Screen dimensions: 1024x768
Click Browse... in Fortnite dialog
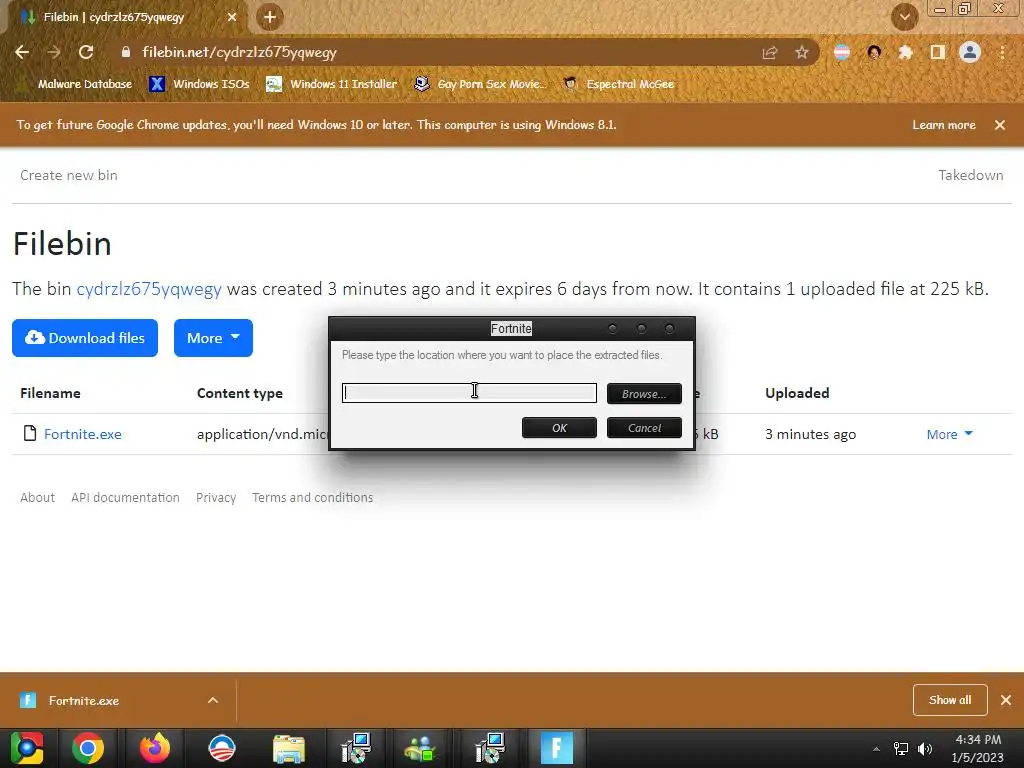coord(644,394)
